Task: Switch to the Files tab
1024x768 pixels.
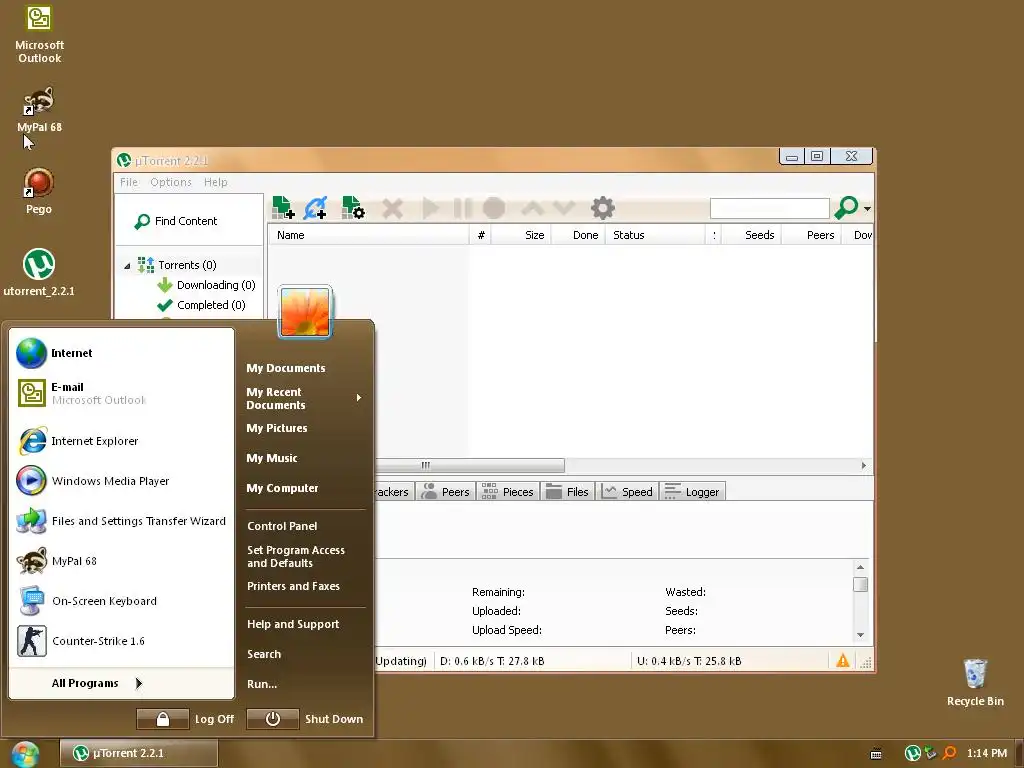Action: (568, 492)
